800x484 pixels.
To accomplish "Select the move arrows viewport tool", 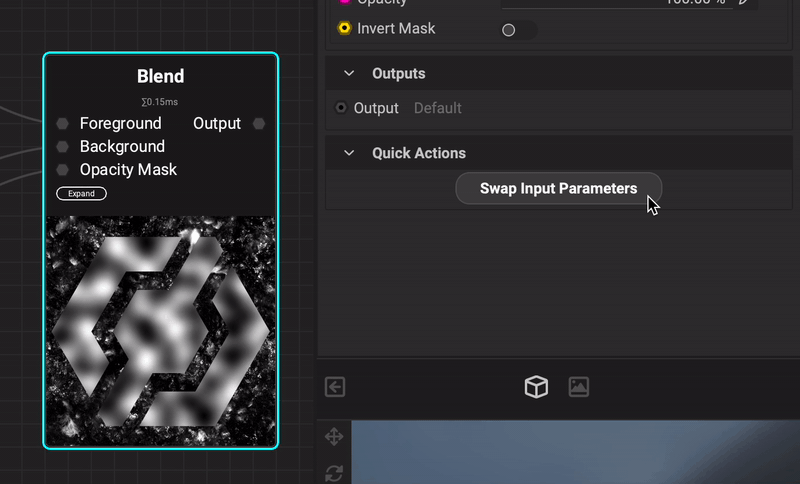I will pyautogui.click(x=334, y=437).
